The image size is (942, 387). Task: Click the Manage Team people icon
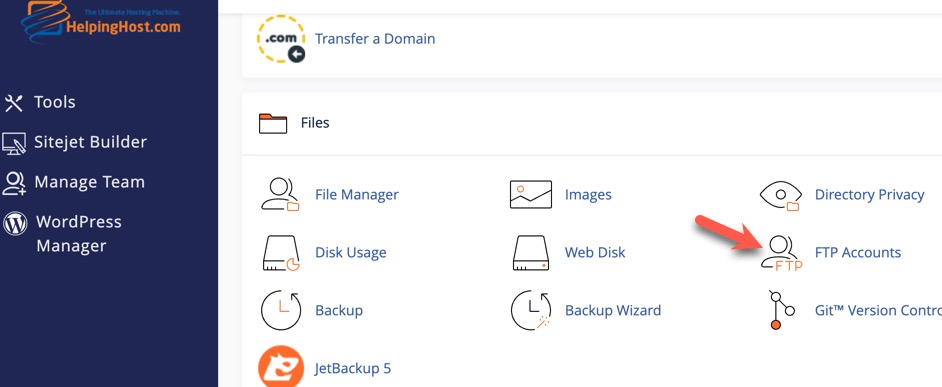pos(14,183)
